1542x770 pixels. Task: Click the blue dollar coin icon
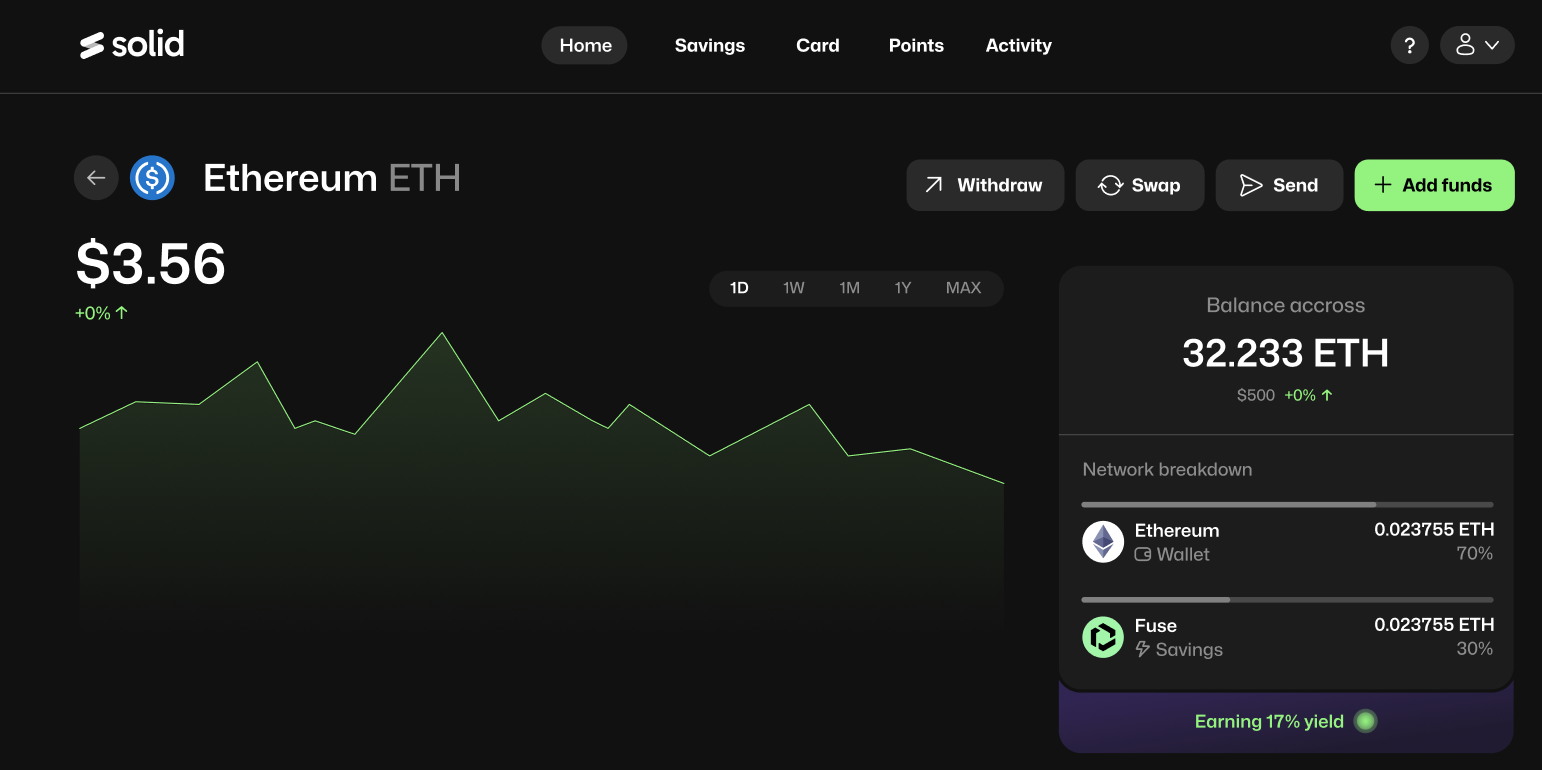pos(152,178)
